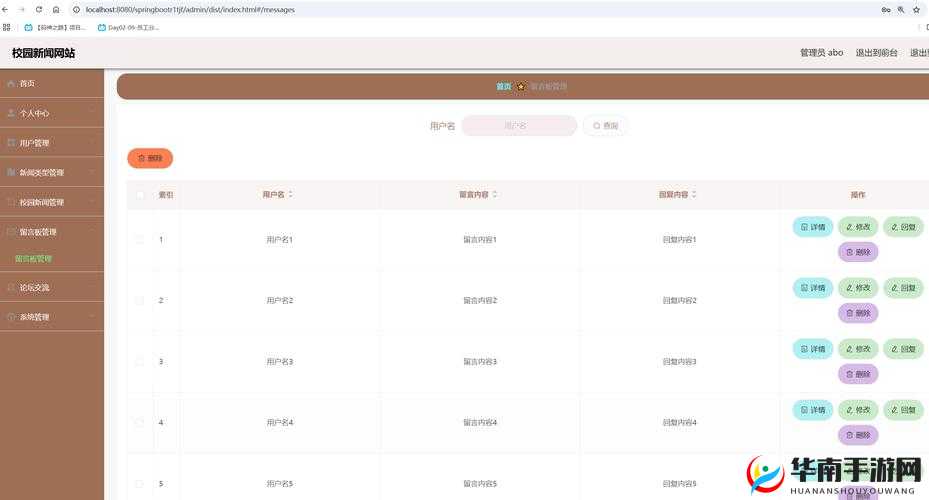Screen dimensions: 929x500
Task: Click the browser home icon
Action: 57,9
